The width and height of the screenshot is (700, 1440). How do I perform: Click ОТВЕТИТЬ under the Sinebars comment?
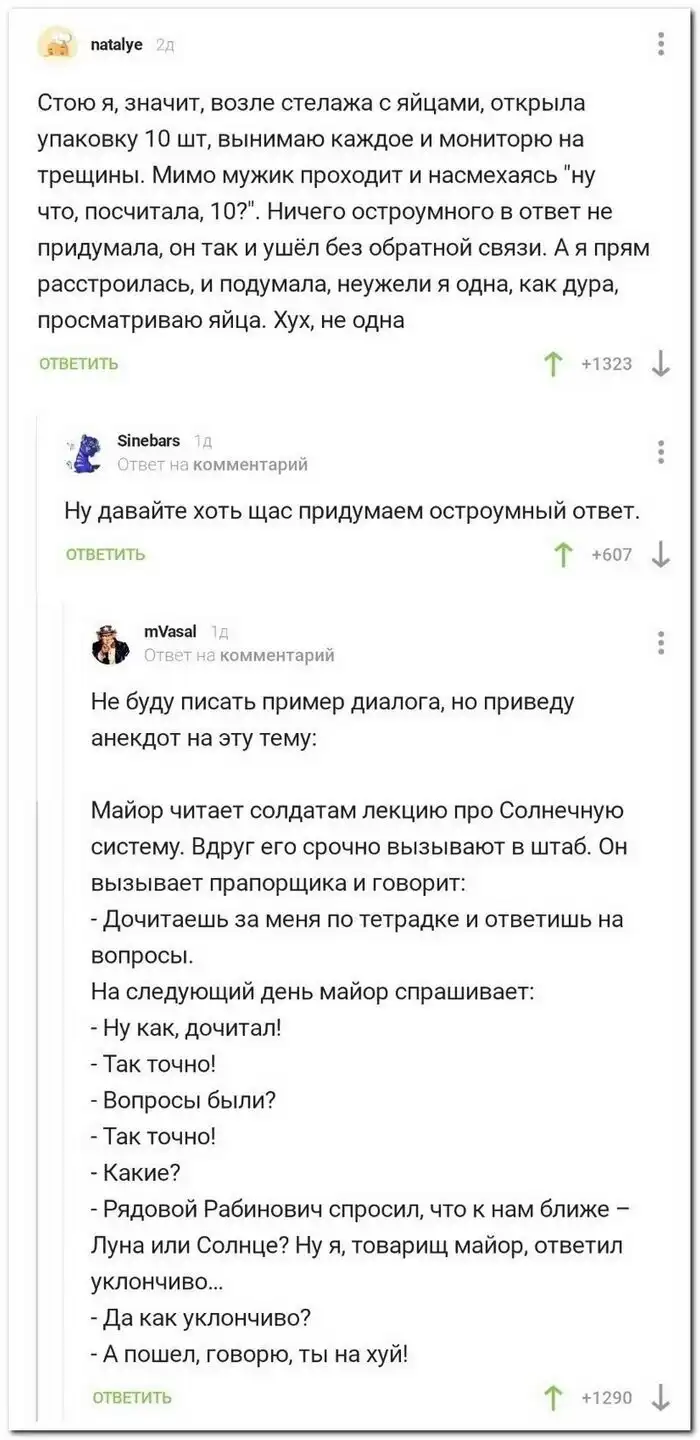pyautogui.click(x=105, y=554)
